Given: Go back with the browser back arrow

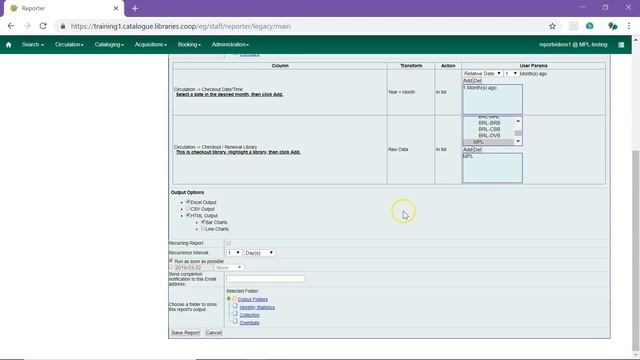Looking at the screenshot, I should click(11, 26).
